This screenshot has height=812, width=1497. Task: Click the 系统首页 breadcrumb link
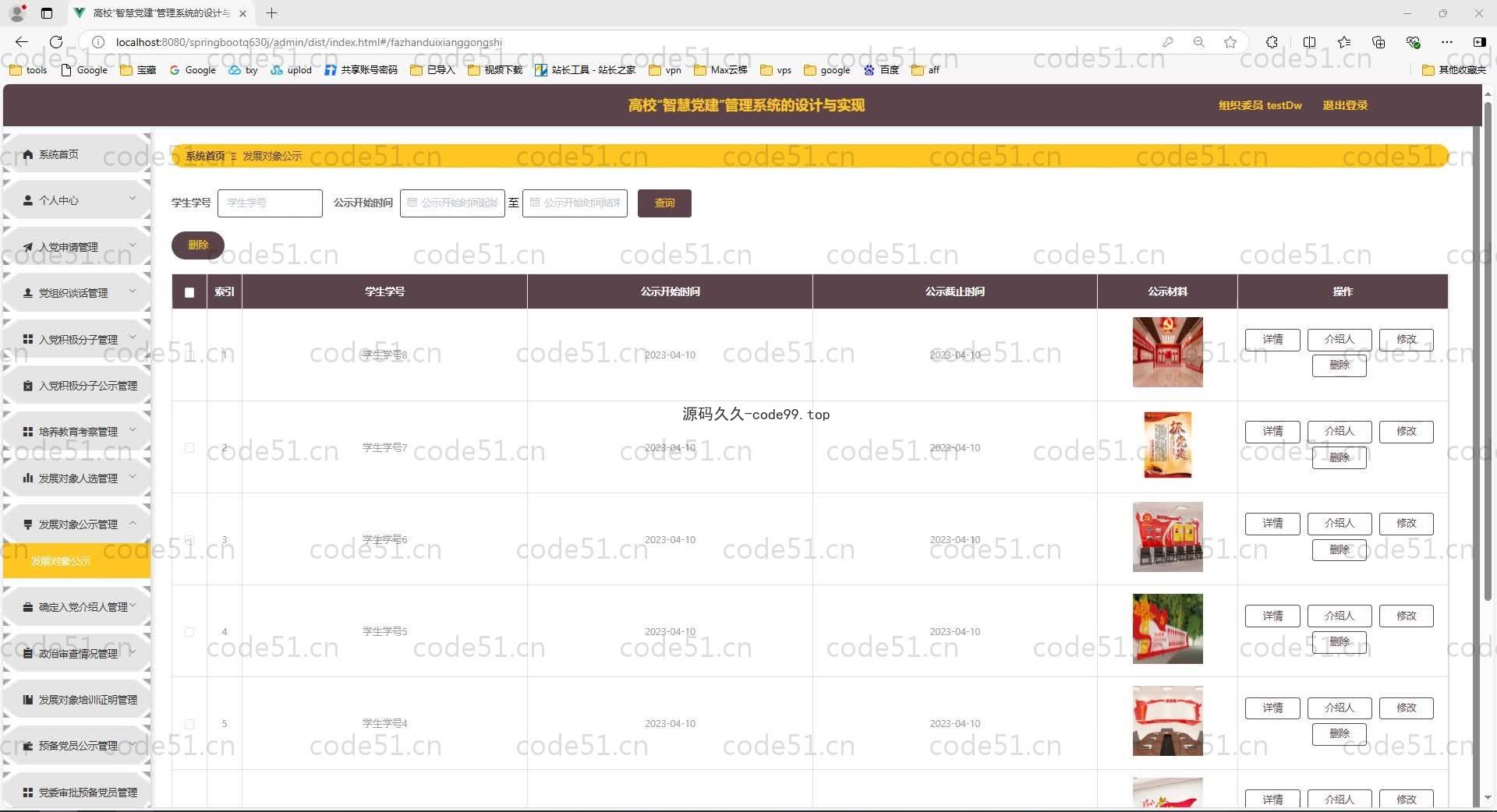point(205,156)
